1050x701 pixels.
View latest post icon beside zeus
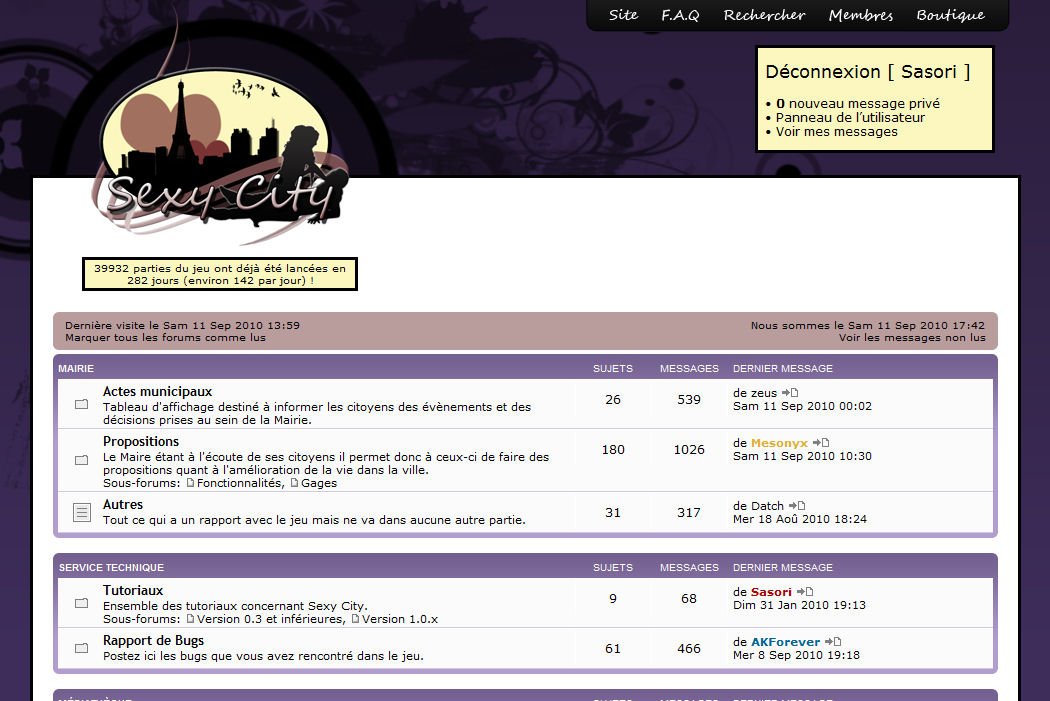coord(790,393)
